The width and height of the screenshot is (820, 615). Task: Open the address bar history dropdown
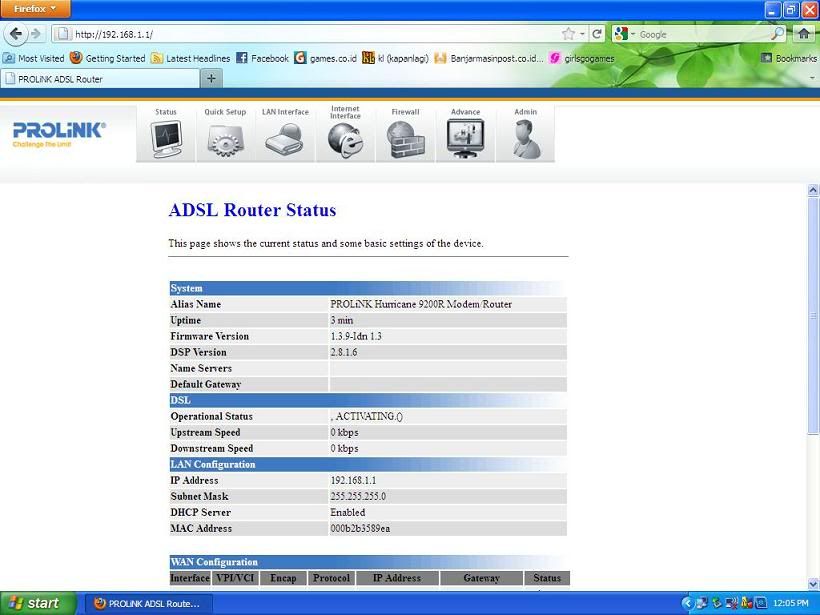click(x=582, y=34)
